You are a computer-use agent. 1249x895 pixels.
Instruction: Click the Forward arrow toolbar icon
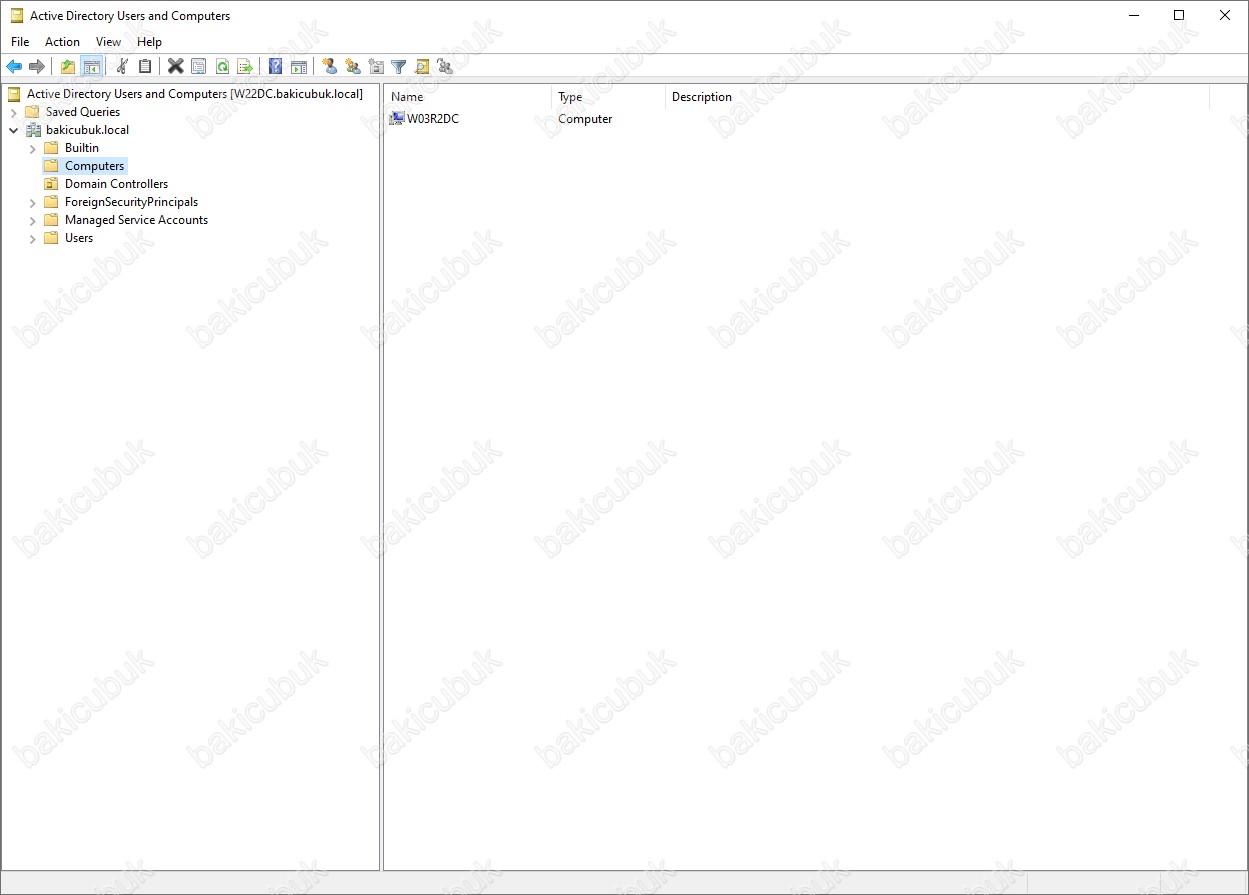coord(37,66)
